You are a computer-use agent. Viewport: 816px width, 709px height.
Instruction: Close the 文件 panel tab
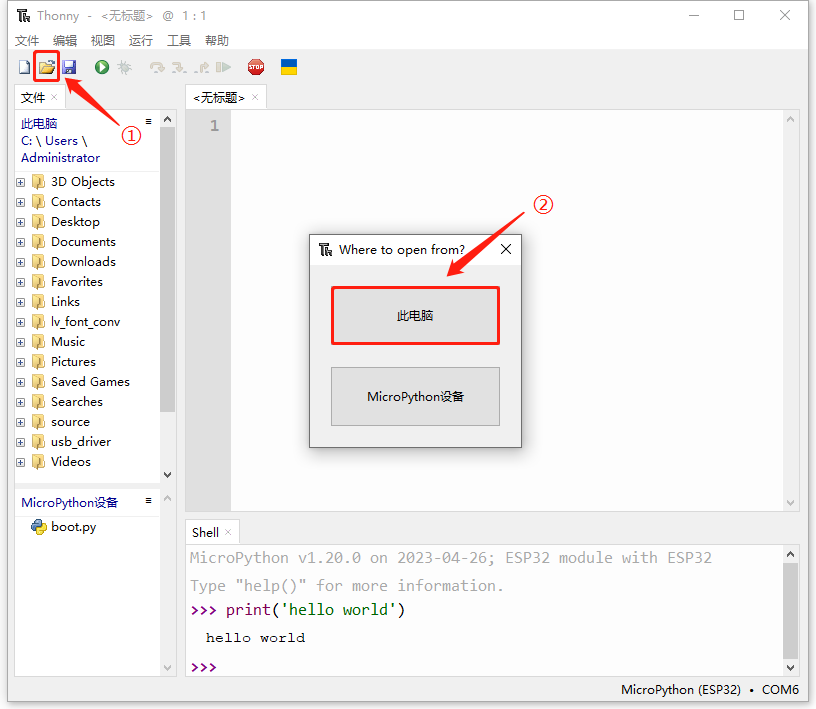54,97
